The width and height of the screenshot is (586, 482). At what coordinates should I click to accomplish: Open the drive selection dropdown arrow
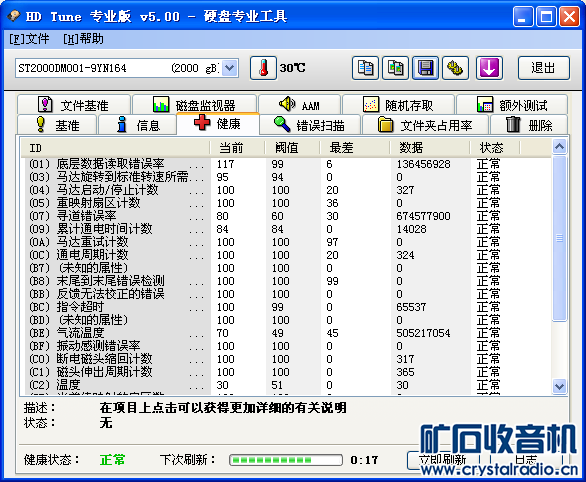(229, 68)
